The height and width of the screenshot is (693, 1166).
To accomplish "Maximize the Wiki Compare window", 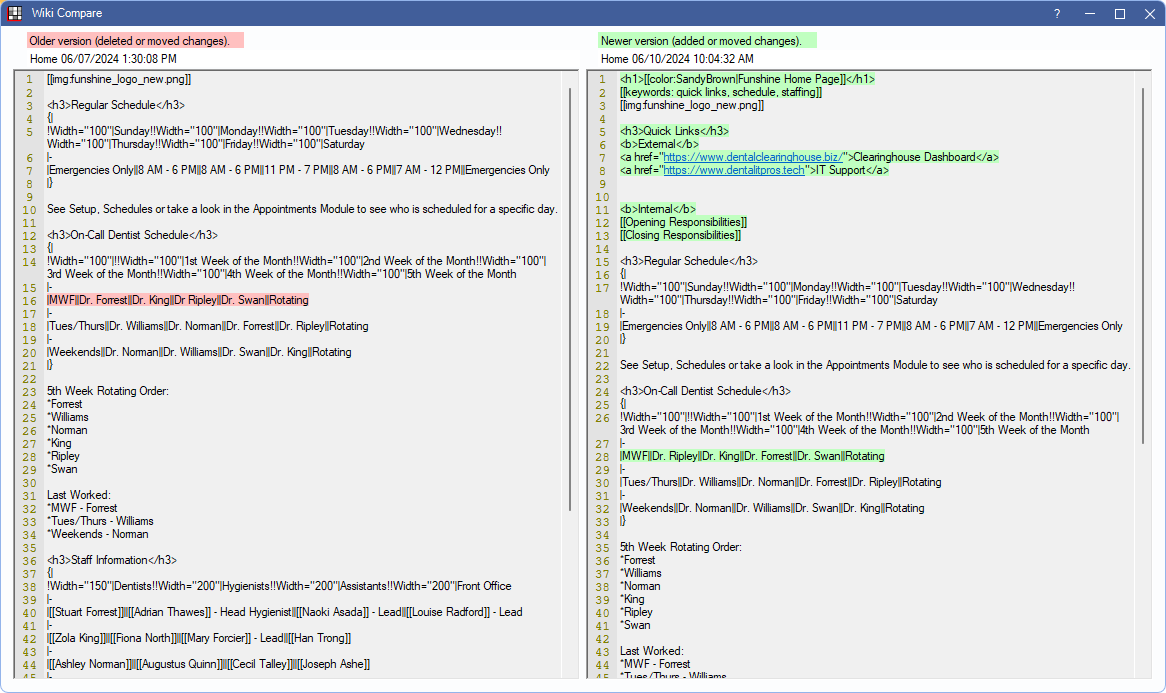I will coord(1120,13).
